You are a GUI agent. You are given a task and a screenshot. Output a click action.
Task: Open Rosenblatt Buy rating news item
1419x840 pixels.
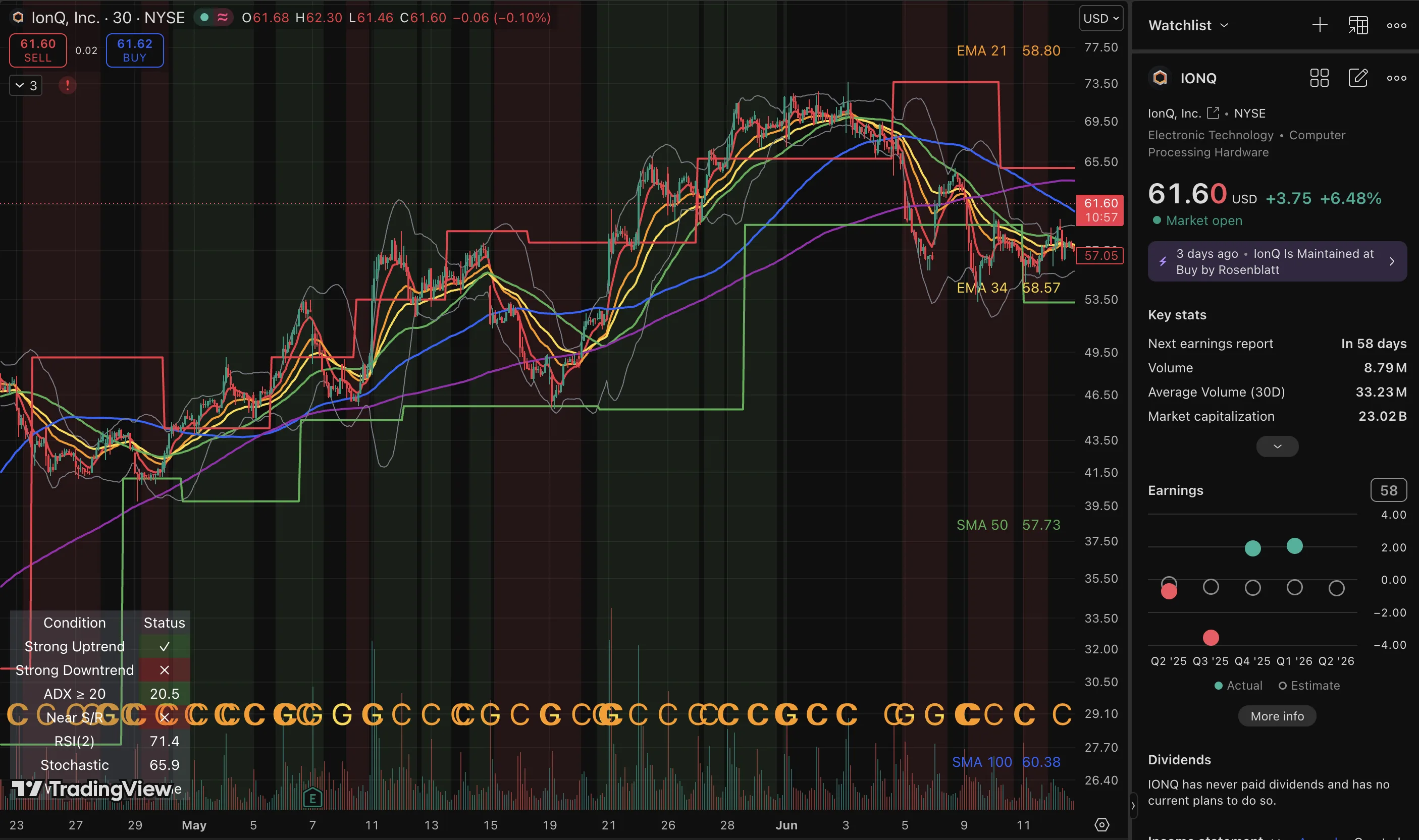[x=1277, y=261]
